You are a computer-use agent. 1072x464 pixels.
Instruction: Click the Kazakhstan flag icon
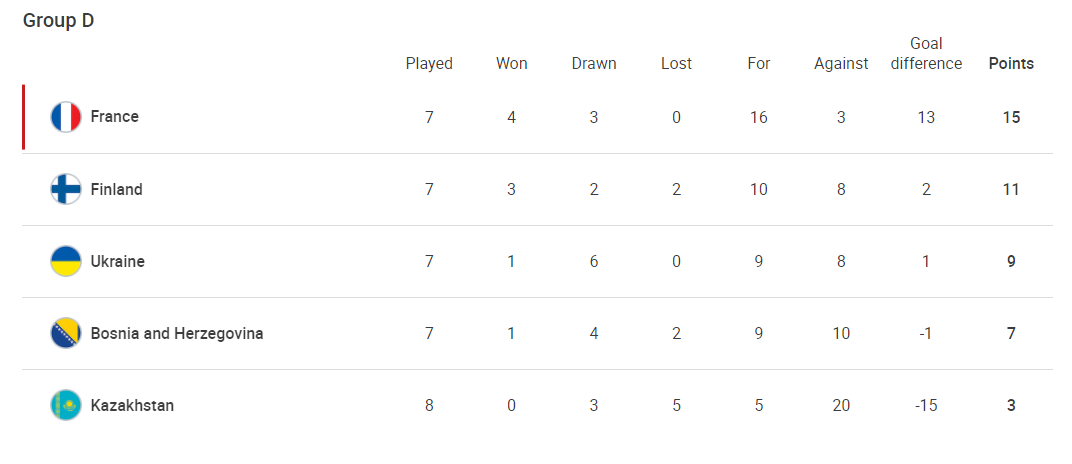66,405
